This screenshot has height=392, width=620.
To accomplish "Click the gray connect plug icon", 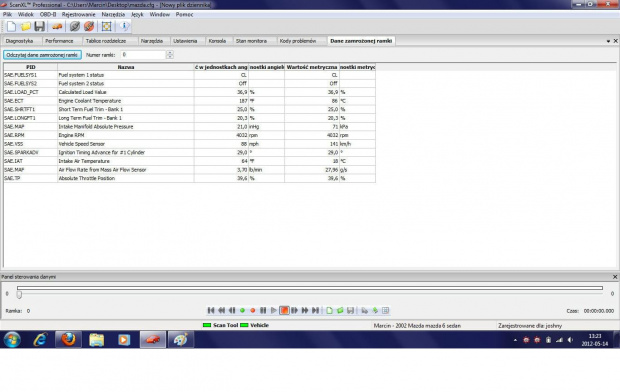I will point(75,27).
